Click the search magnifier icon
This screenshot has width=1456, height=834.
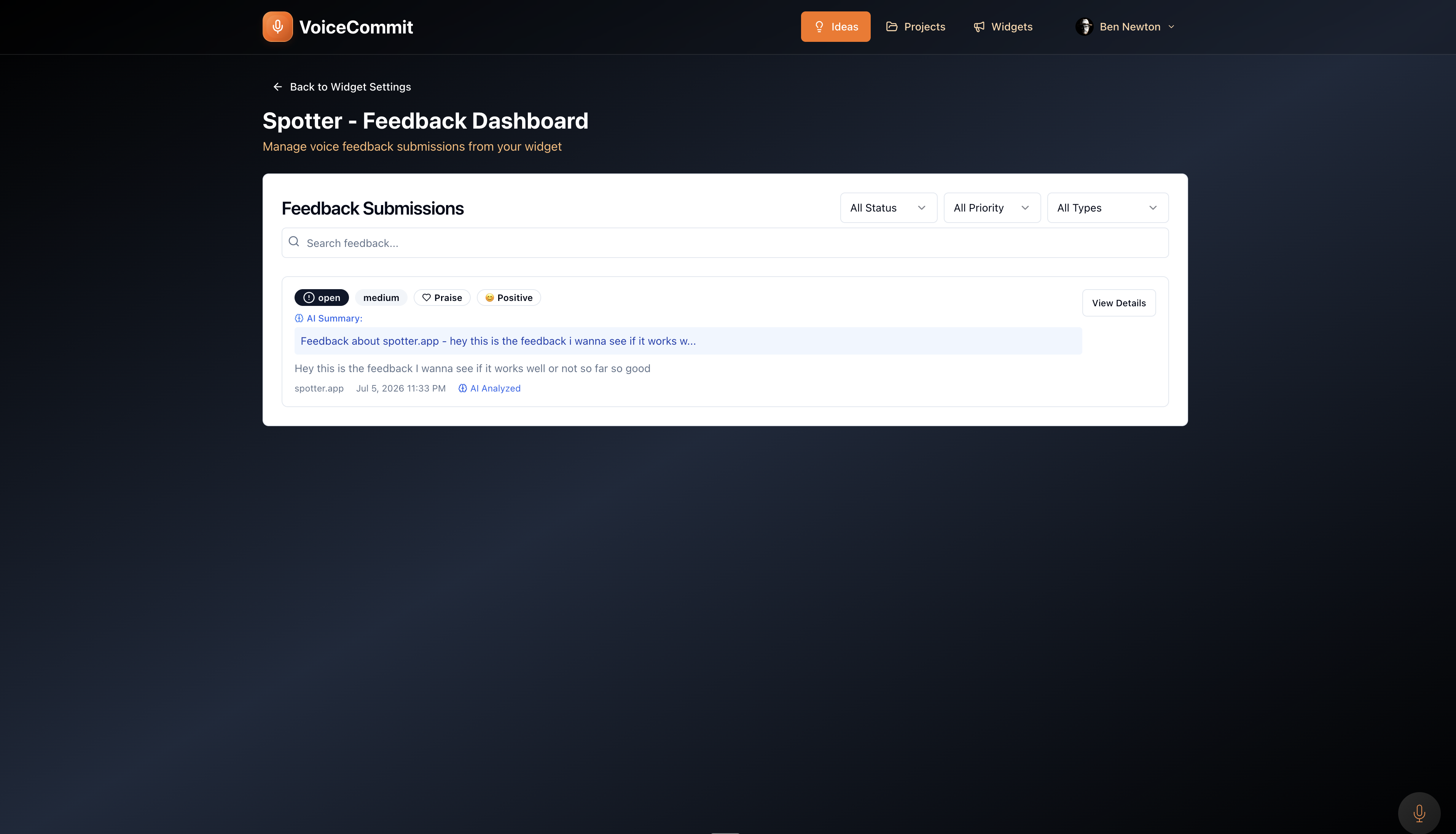pyautogui.click(x=294, y=242)
